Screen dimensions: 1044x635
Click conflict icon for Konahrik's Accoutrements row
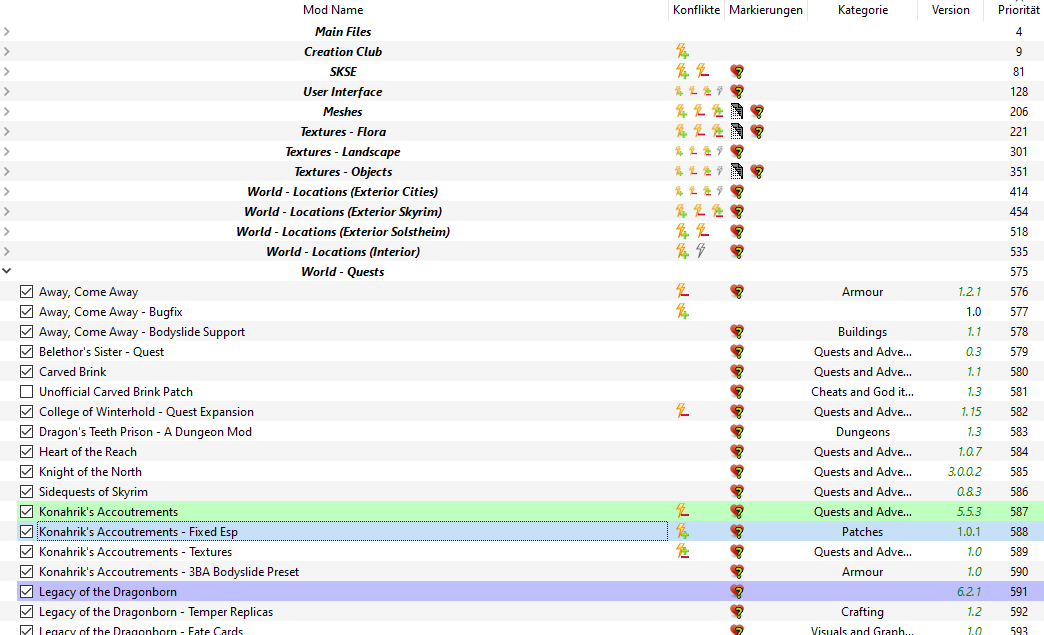point(682,511)
